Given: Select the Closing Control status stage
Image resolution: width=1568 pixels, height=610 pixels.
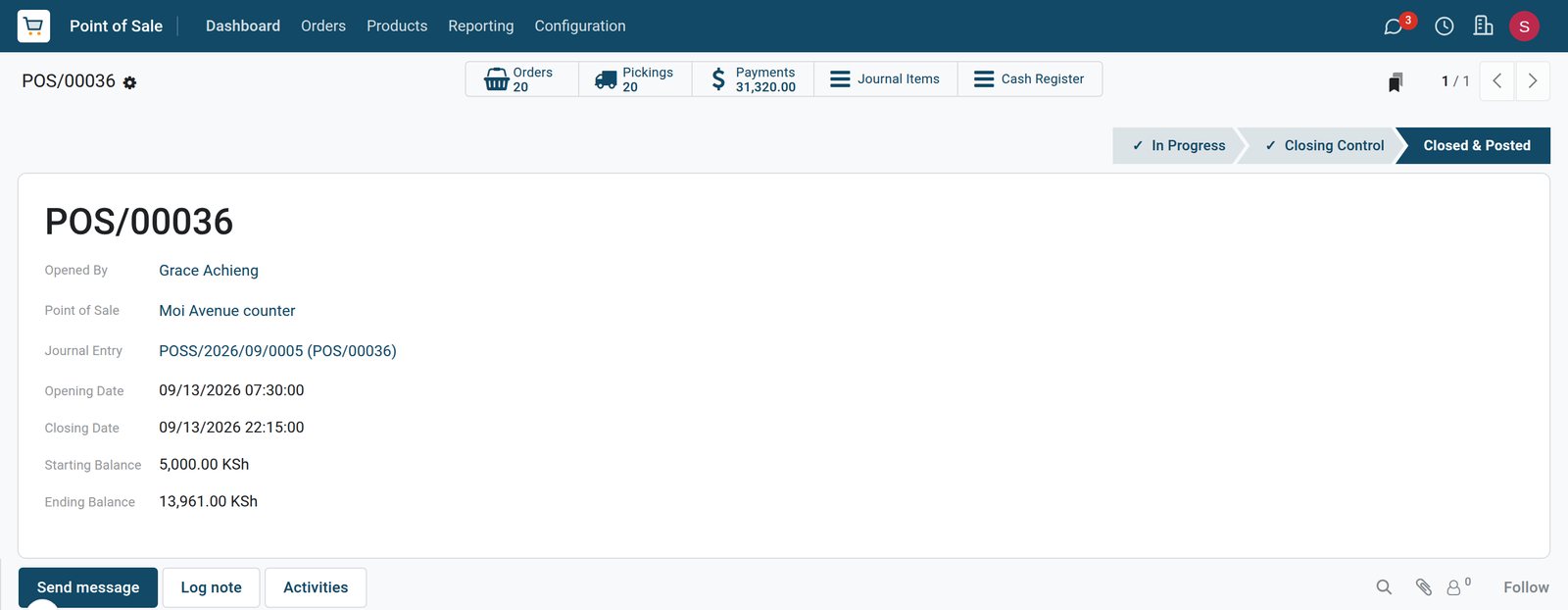Looking at the screenshot, I should click(x=1323, y=145).
